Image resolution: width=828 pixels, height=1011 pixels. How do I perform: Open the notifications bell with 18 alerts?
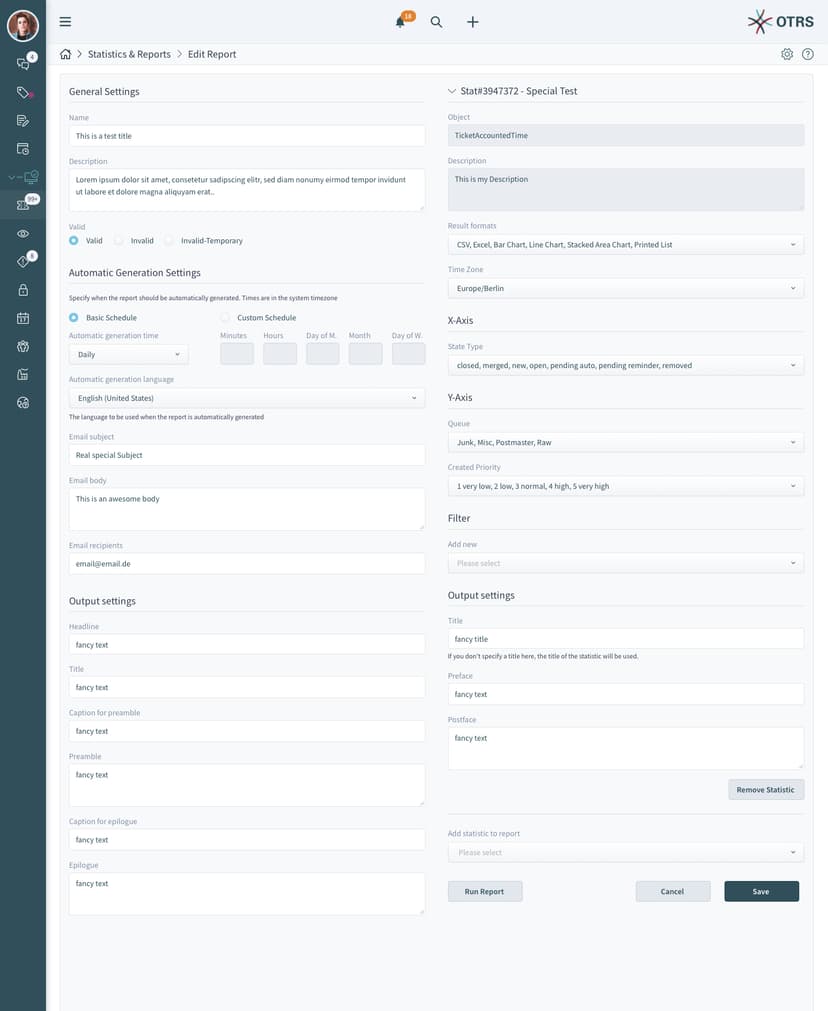pos(401,21)
